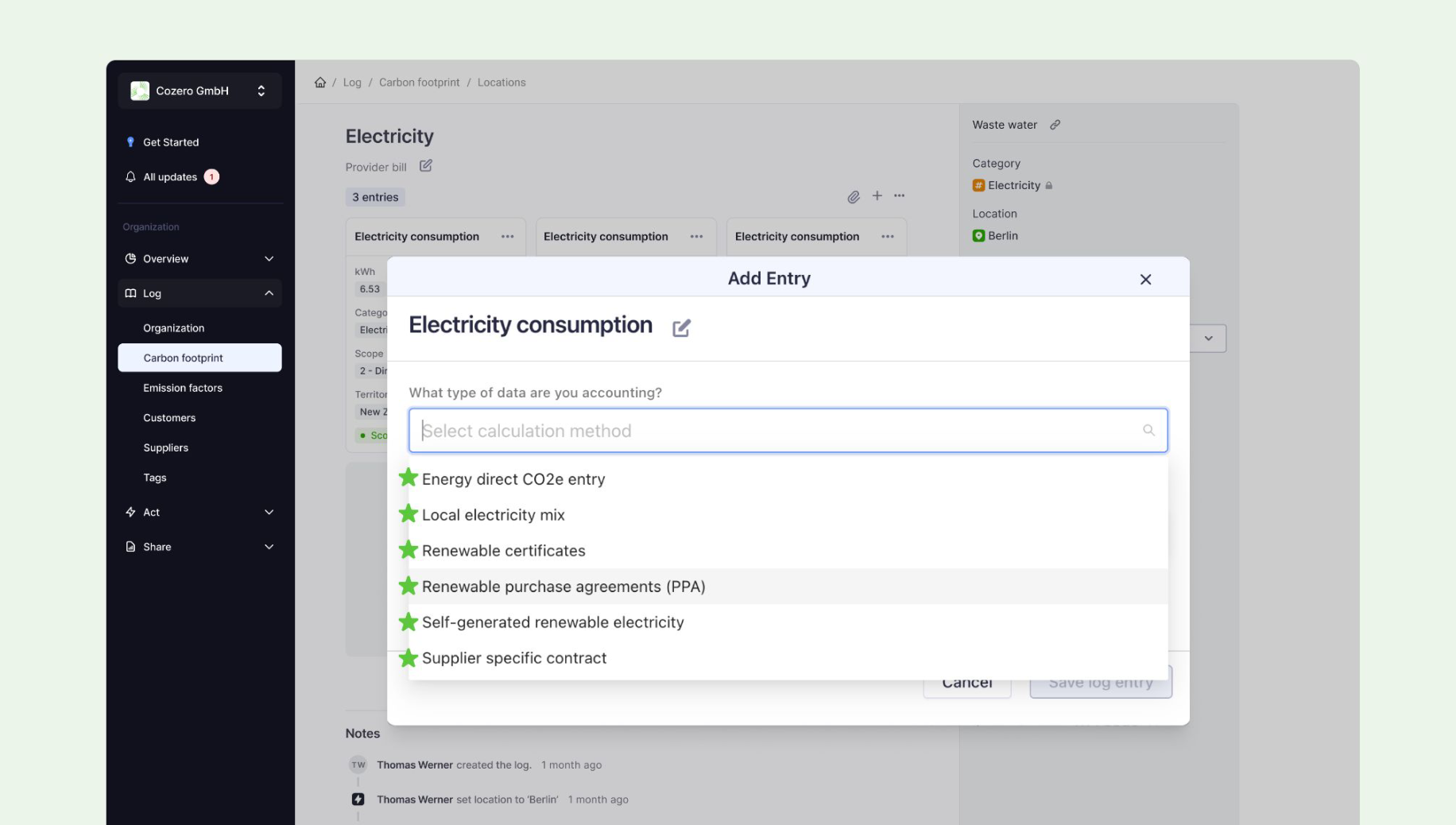The image size is (1456, 825).
Task: Click the home breadcrumb icon
Action: coord(320,83)
